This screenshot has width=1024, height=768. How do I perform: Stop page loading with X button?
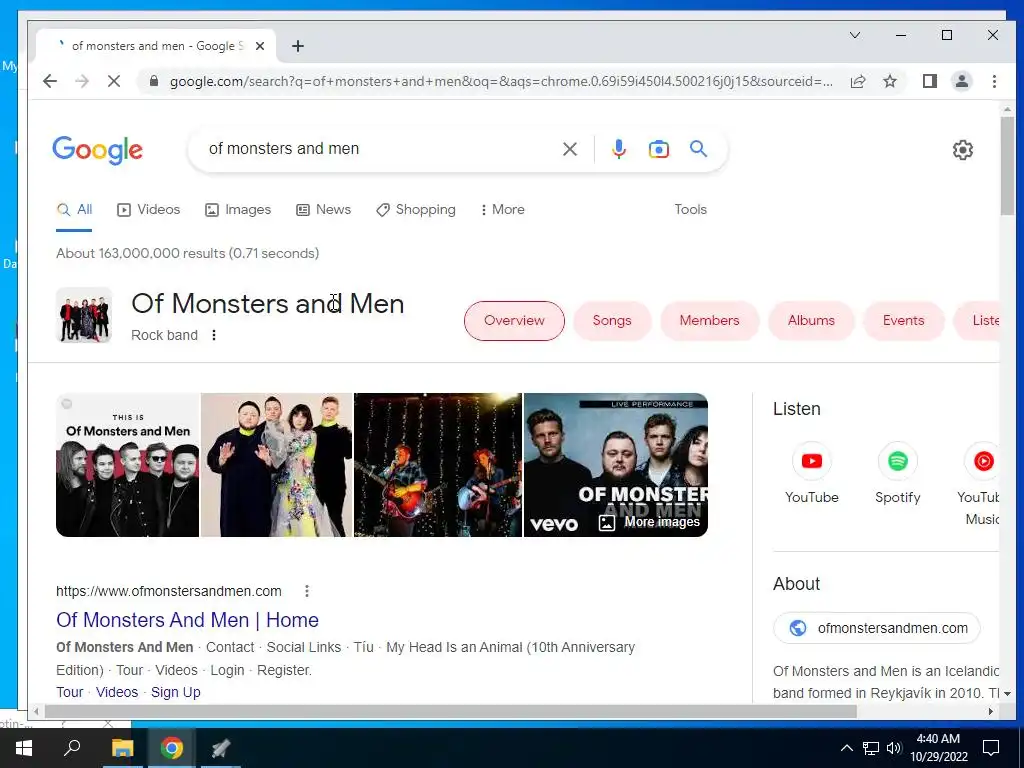tap(114, 81)
